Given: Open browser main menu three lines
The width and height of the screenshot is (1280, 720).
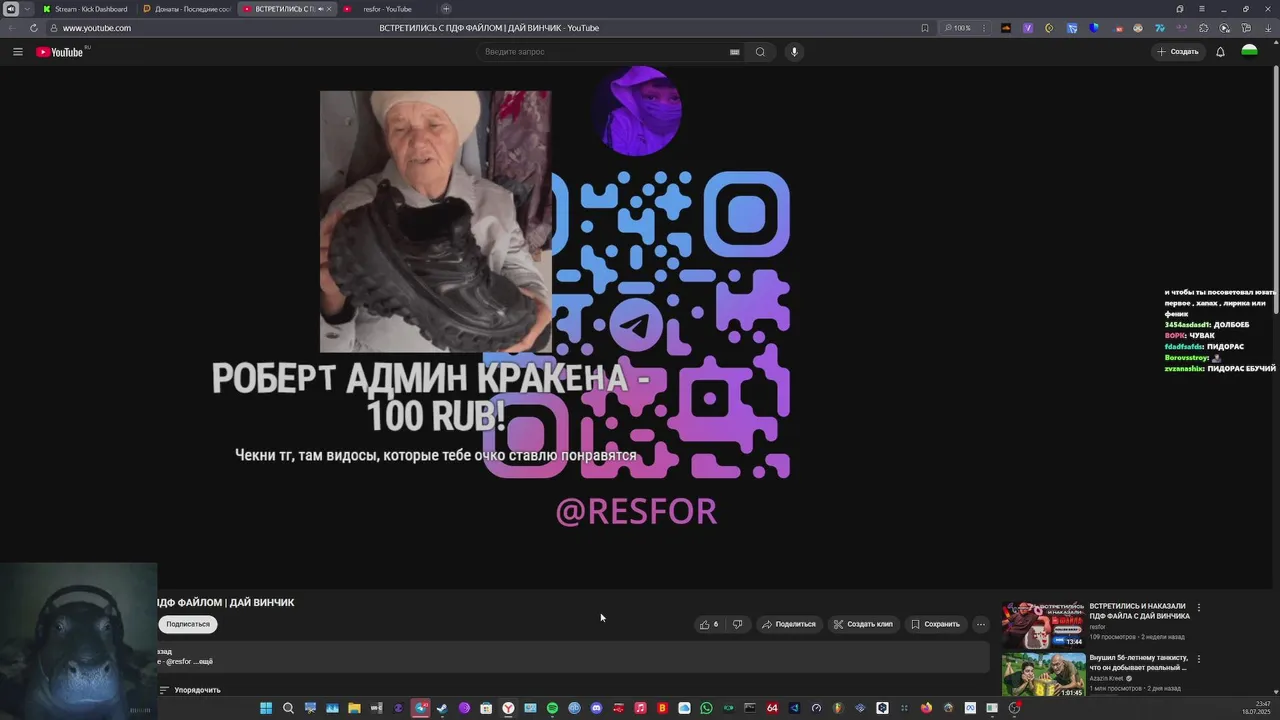Looking at the screenshot, I should click(1201, 9).
